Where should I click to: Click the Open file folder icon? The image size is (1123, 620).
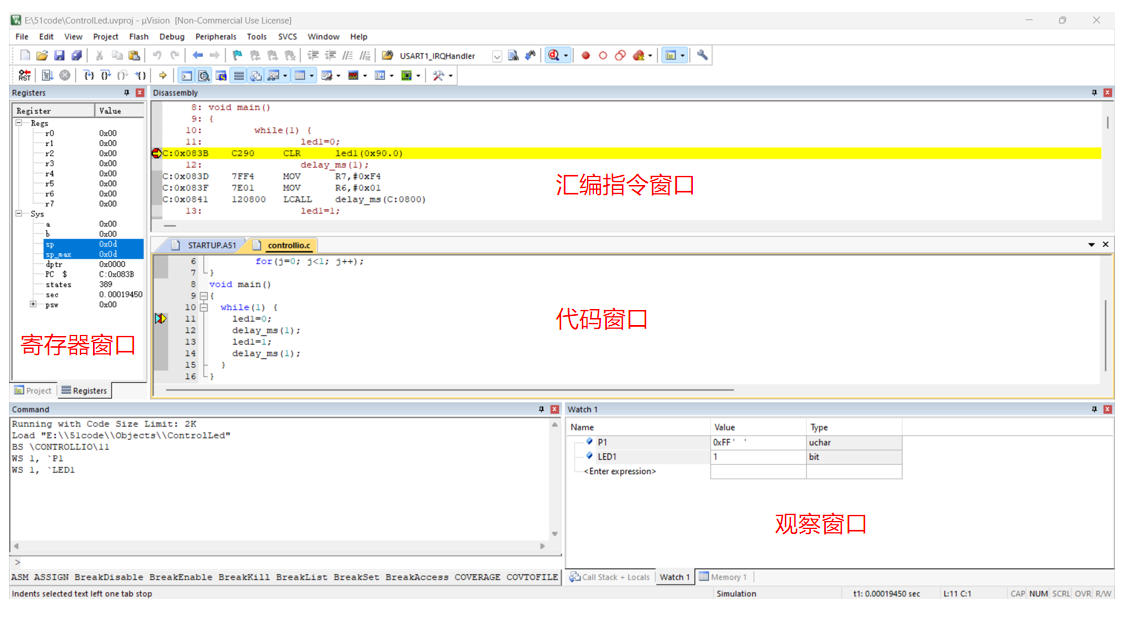tap(42, 56)
